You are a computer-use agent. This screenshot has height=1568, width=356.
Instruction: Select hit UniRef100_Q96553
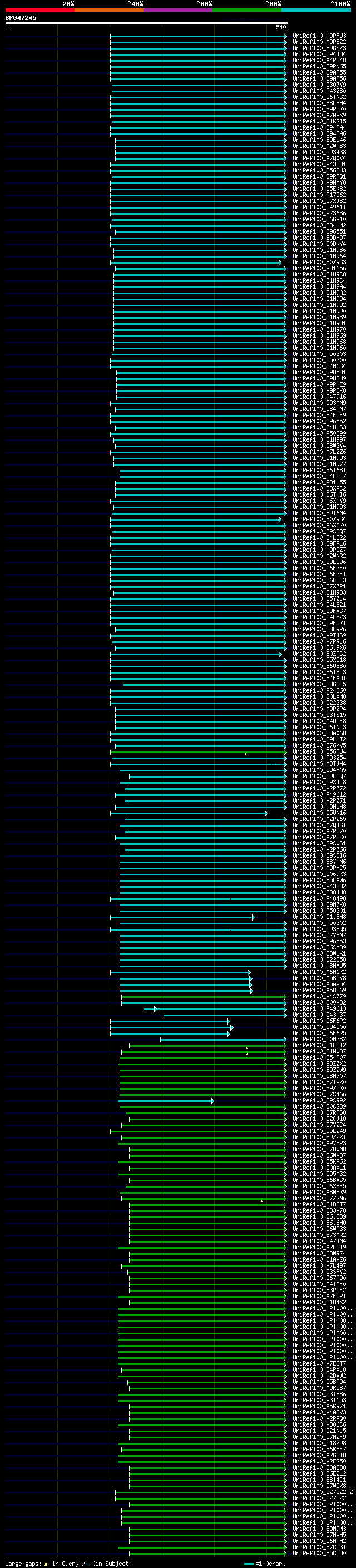click(319, 942)
